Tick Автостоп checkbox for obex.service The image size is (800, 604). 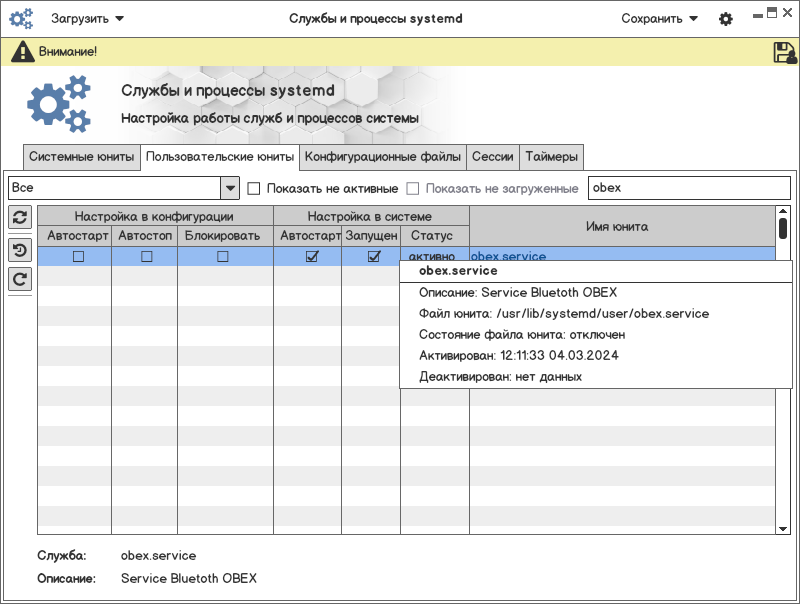click(x=147, y=257)
